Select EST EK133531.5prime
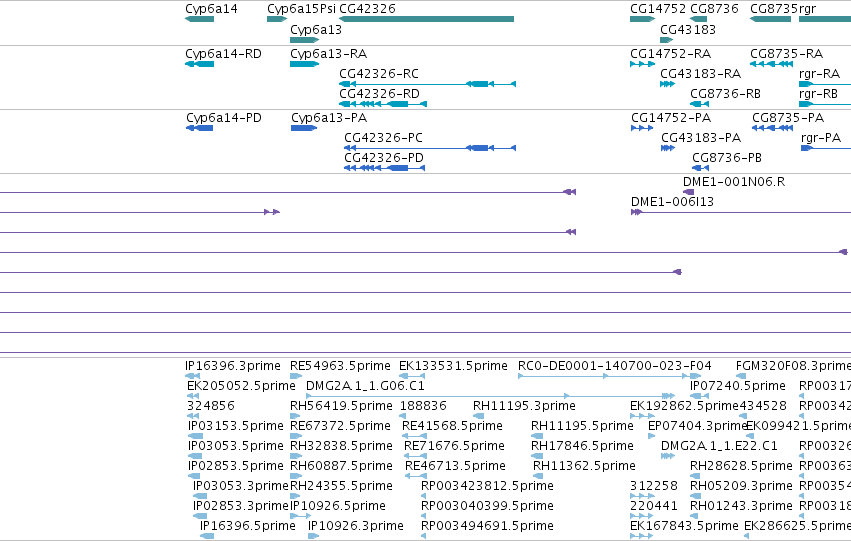This screenshot has width=851, height=541. pos(453,366)
